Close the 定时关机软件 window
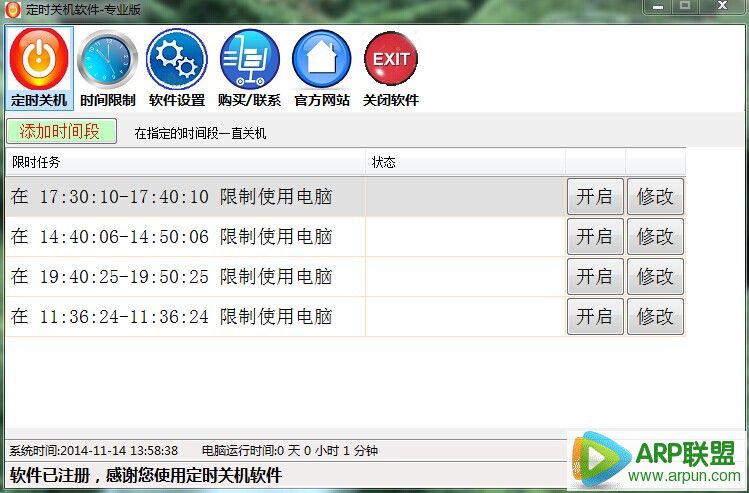This screenshot has width=749, height=493. [722, 6]
